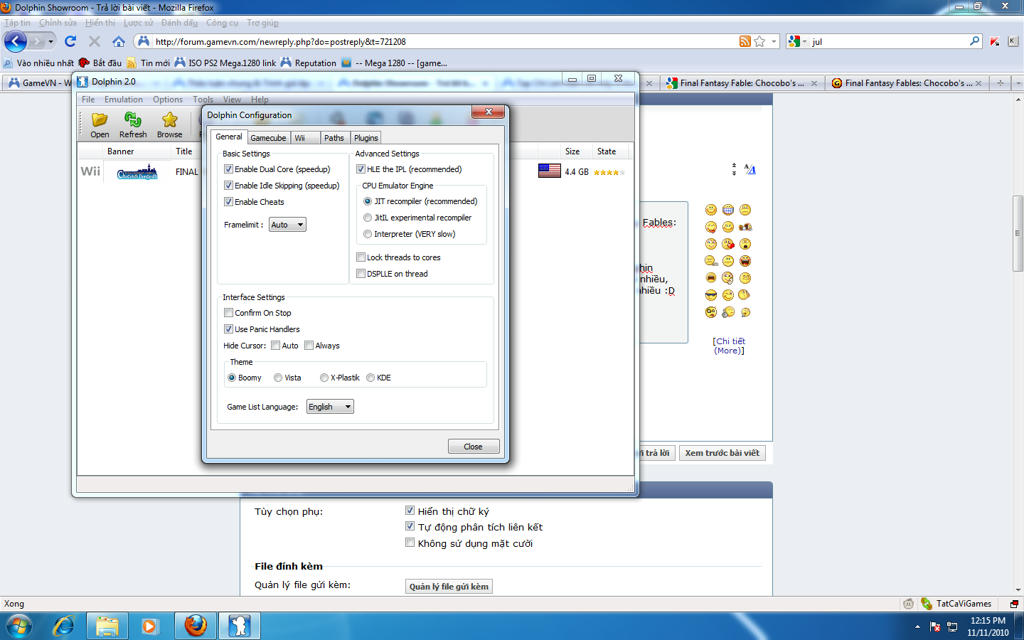This screenshot has height=640, width=1024.
Task: Enable Lock threads to cores option
Action: [361, 258]
